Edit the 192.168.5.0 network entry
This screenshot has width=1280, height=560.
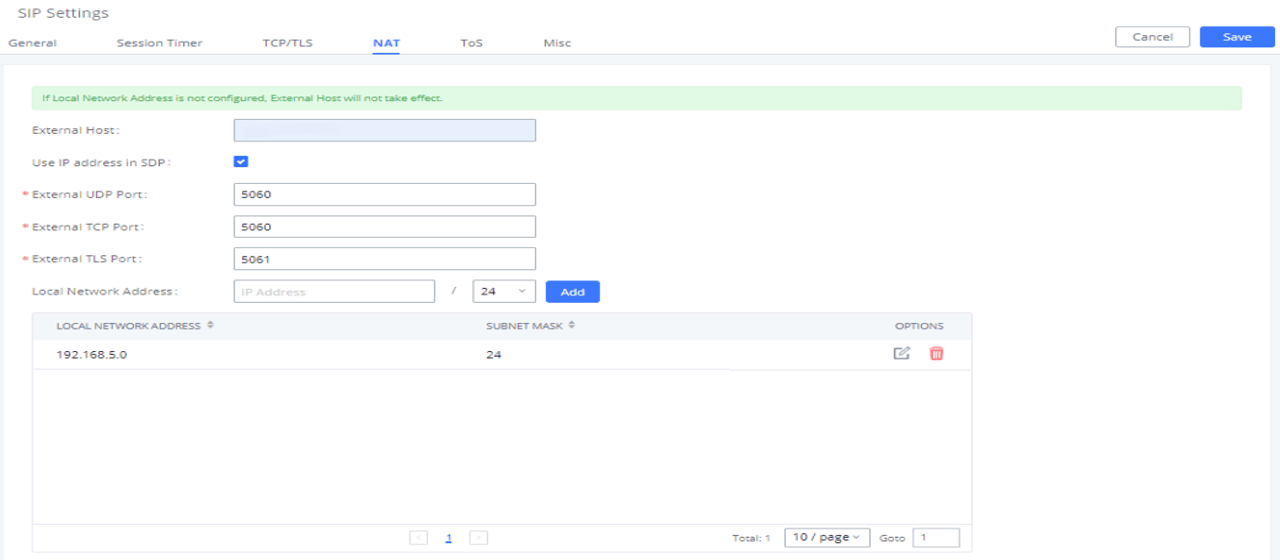901,353
